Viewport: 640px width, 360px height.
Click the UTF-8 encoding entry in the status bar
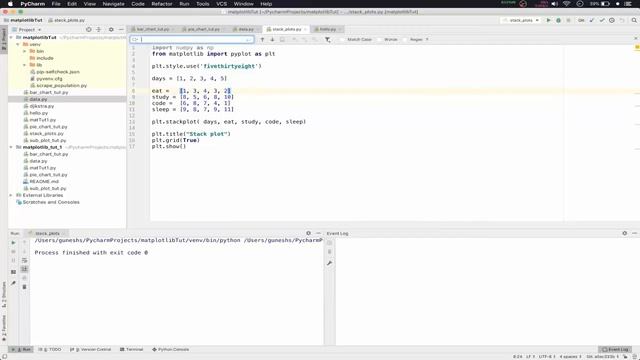pyautogui.click(x=547, y=356)
